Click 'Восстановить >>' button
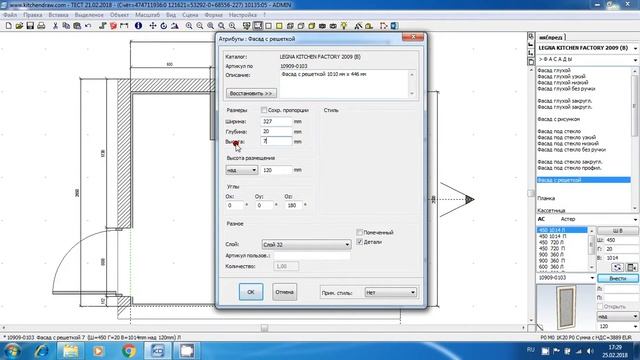 click(251, 93)
